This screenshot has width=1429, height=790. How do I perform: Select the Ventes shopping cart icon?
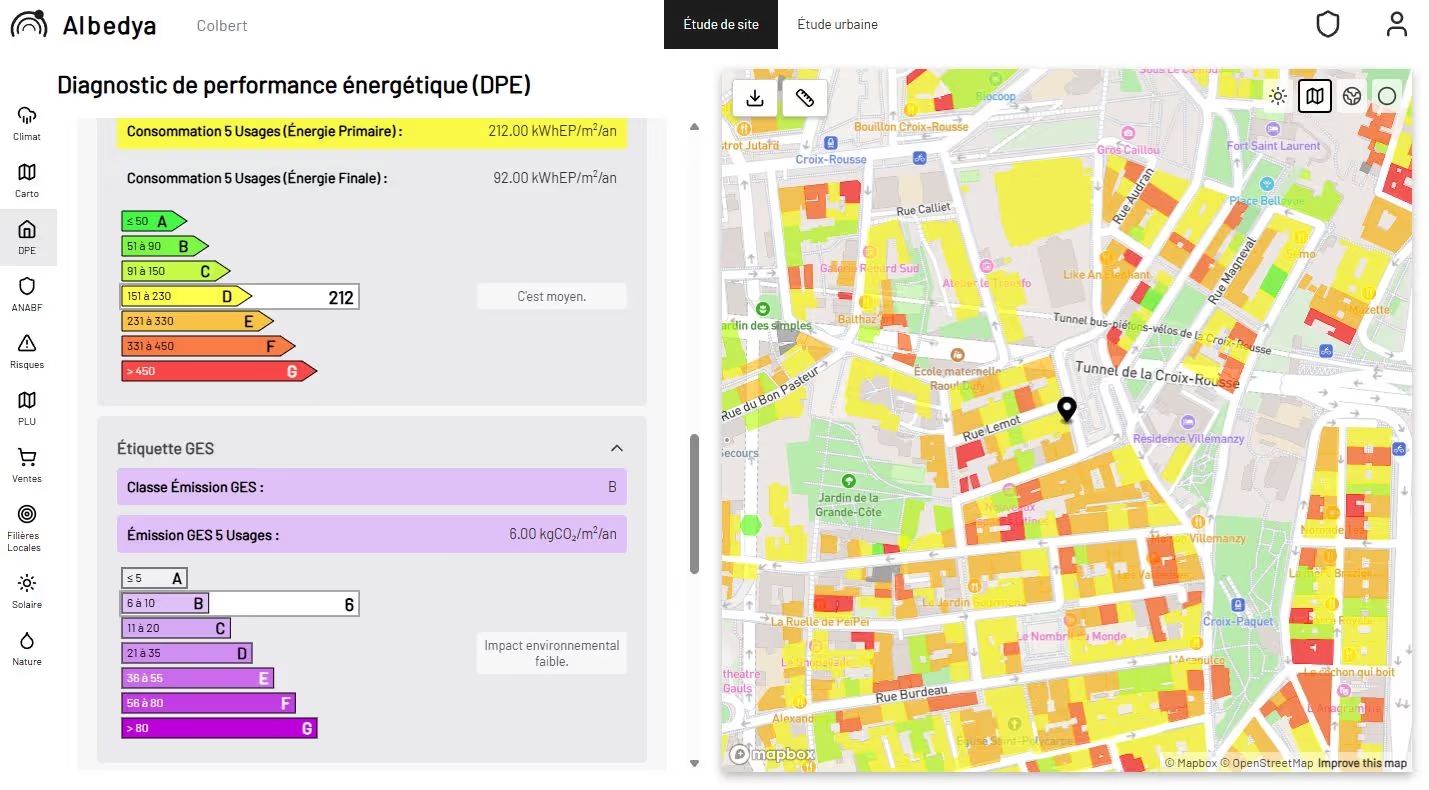pyautogui.click(x=27, y=465)
